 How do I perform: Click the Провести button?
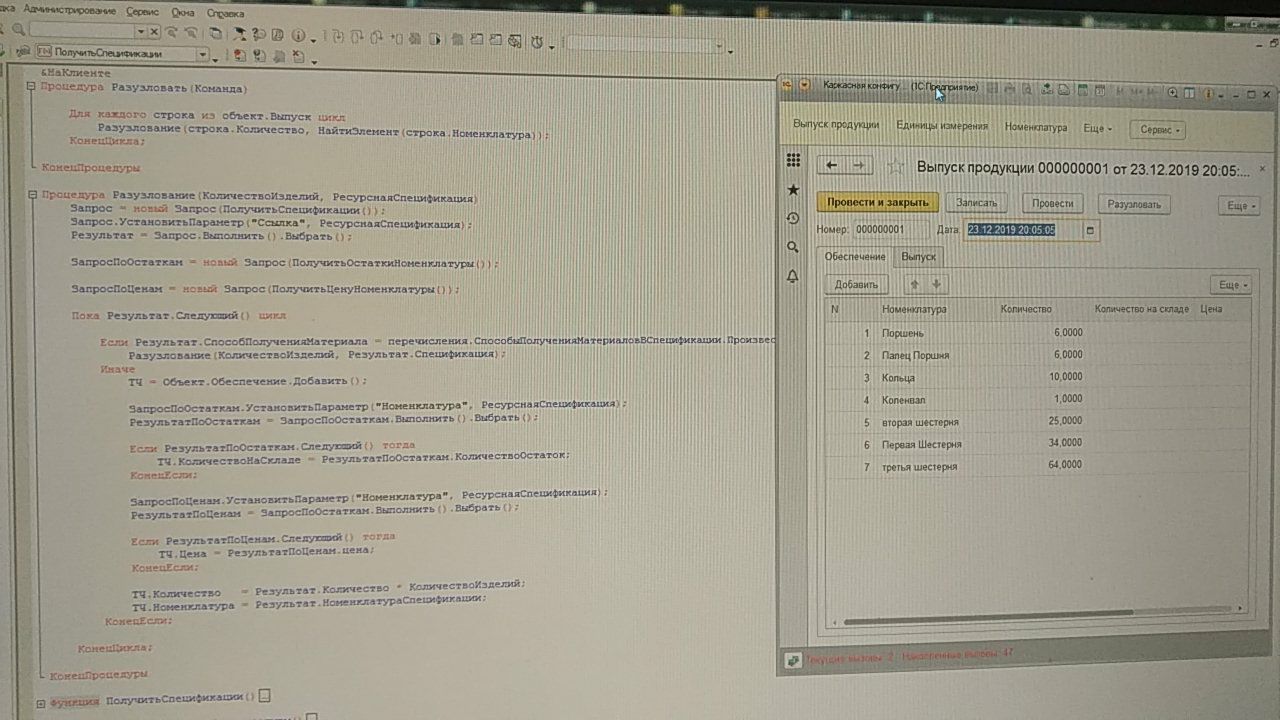click(x=1053, y=203)
